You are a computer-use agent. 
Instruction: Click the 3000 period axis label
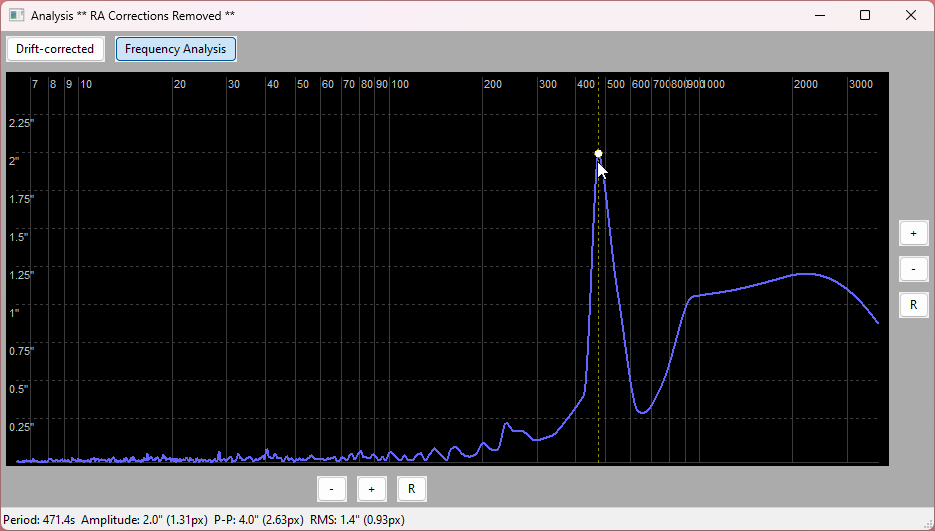click(860, 84)
